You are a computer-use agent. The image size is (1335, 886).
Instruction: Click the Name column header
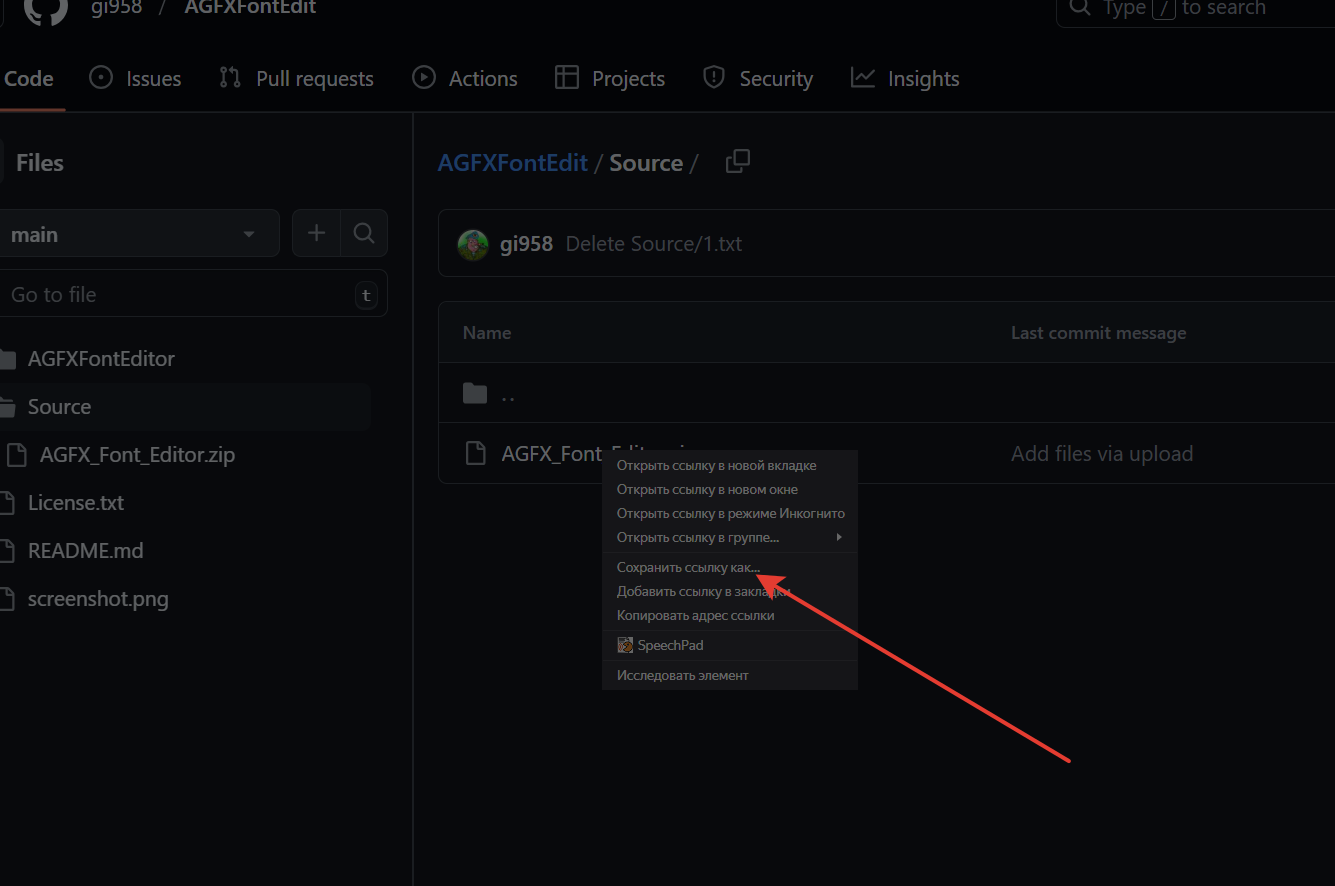click(x=487, y=333)
